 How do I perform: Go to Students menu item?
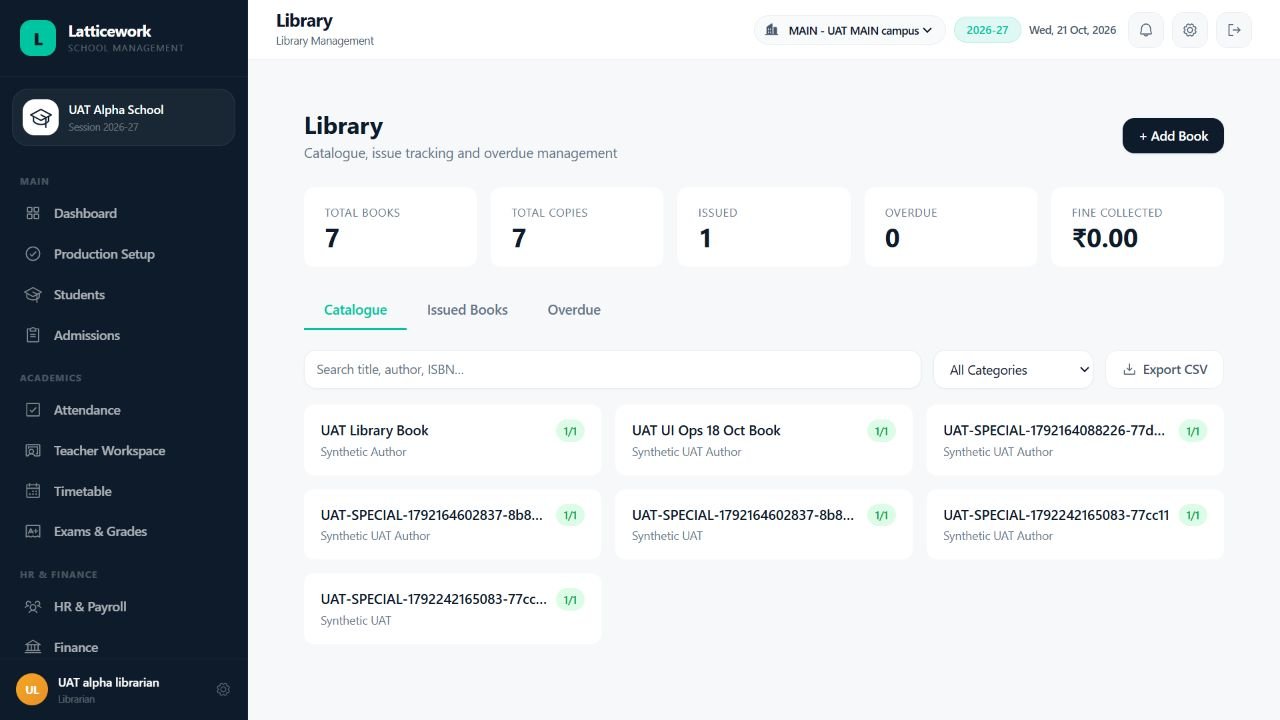124,295
